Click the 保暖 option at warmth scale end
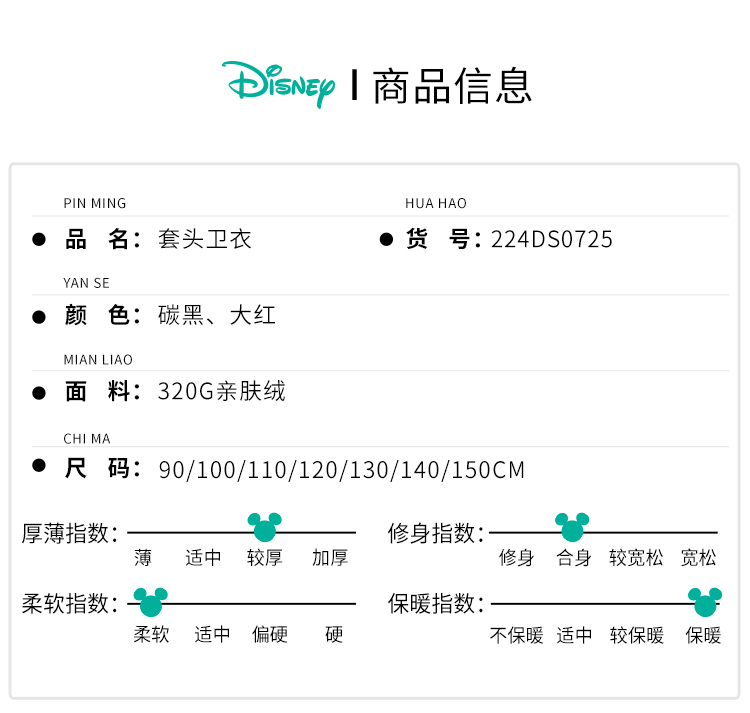The width and height of the screenshot is (750, 713). coord(703,636)
